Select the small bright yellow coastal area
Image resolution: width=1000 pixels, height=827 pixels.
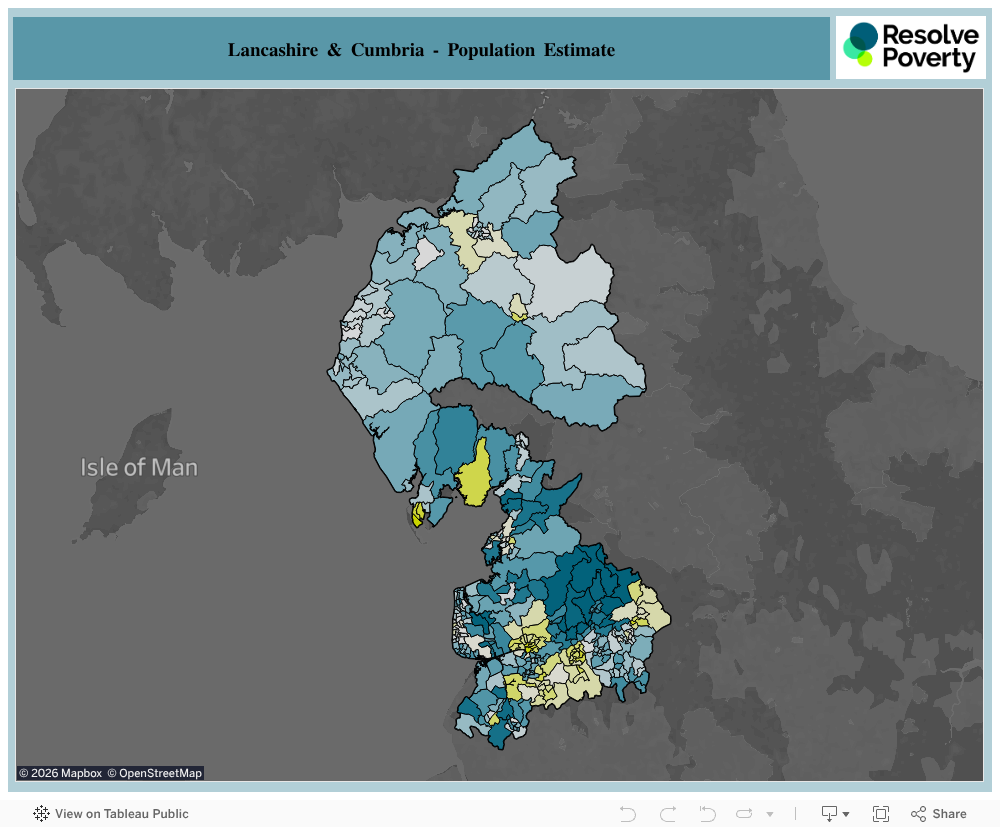[417, 515]
